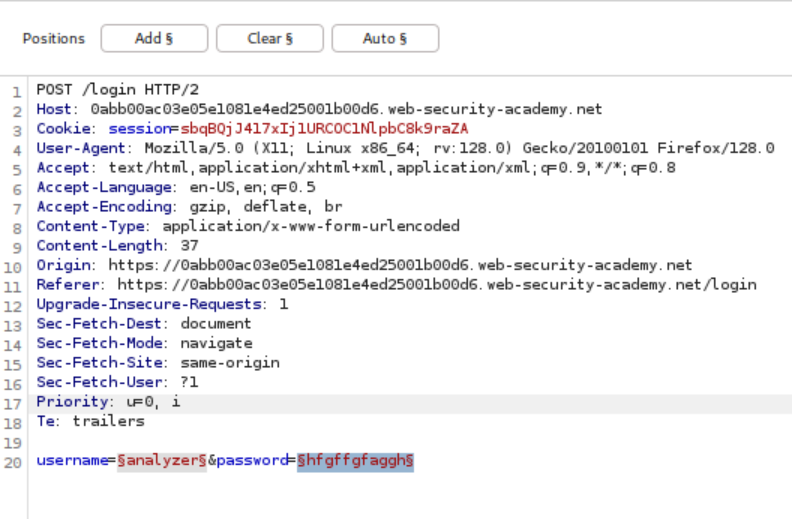Click the Accept-Encoding header line

(x=190, y=207)
